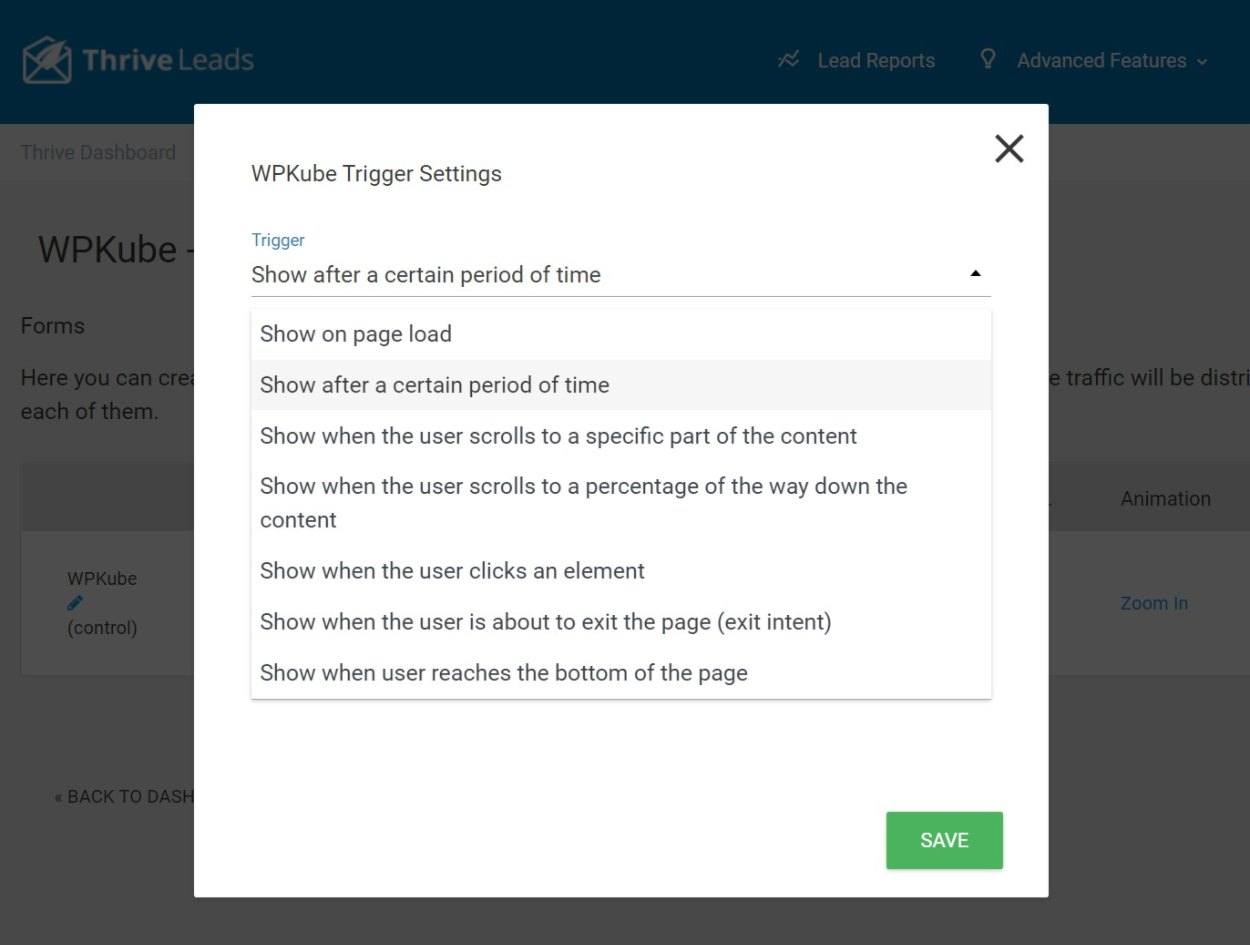Select "Show on page load" option
1250x945 pixels.
click(x=621, y=334)
